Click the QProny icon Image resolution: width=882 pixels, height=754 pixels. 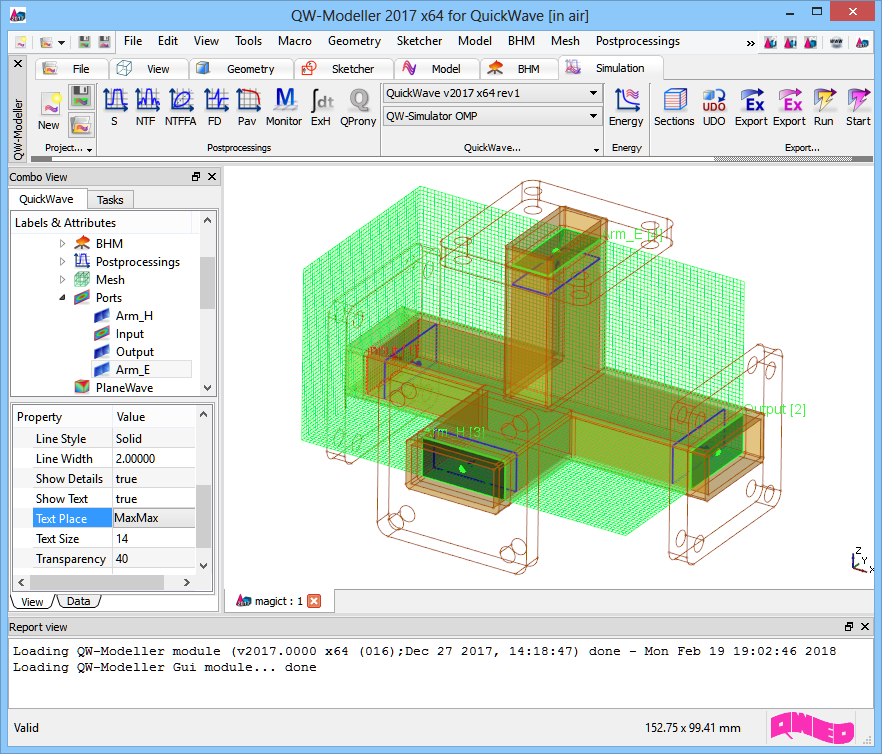(358, 106)
